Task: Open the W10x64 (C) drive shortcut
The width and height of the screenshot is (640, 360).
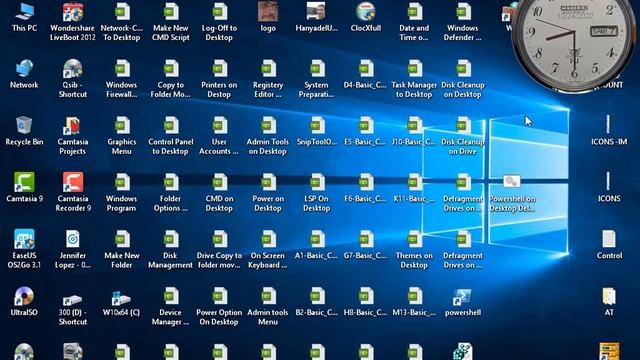Action: pyautogui.click(x=121, y=298)
